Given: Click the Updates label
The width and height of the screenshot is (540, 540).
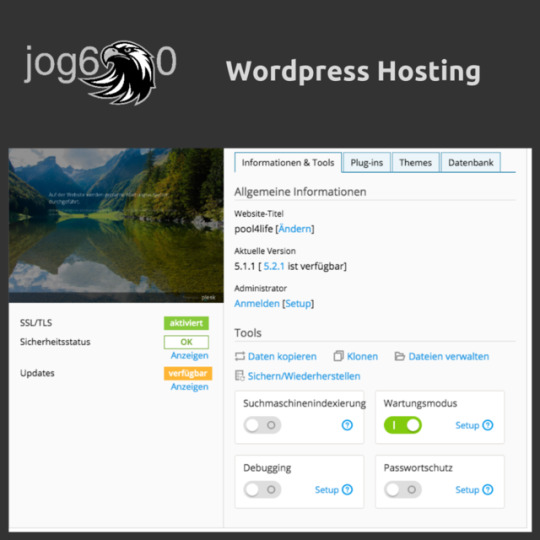Looking at the screenshot, I should 37,373.
